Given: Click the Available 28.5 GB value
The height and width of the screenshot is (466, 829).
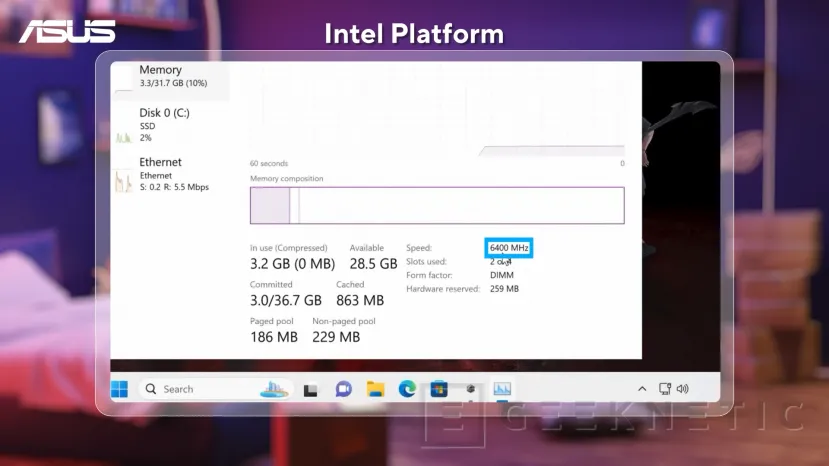Looking at the screenshot, I should pyautogui.click(x=373, y=263).
